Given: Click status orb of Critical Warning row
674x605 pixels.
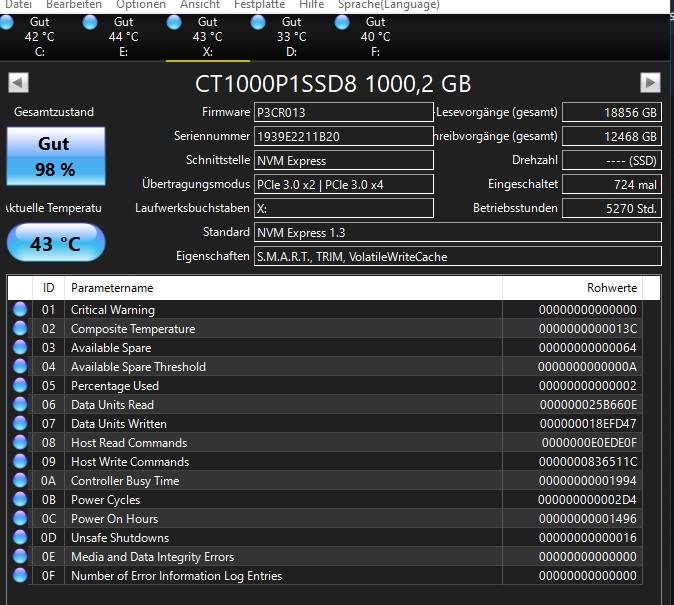Looking at the screenshot, I should click(20, 309).
